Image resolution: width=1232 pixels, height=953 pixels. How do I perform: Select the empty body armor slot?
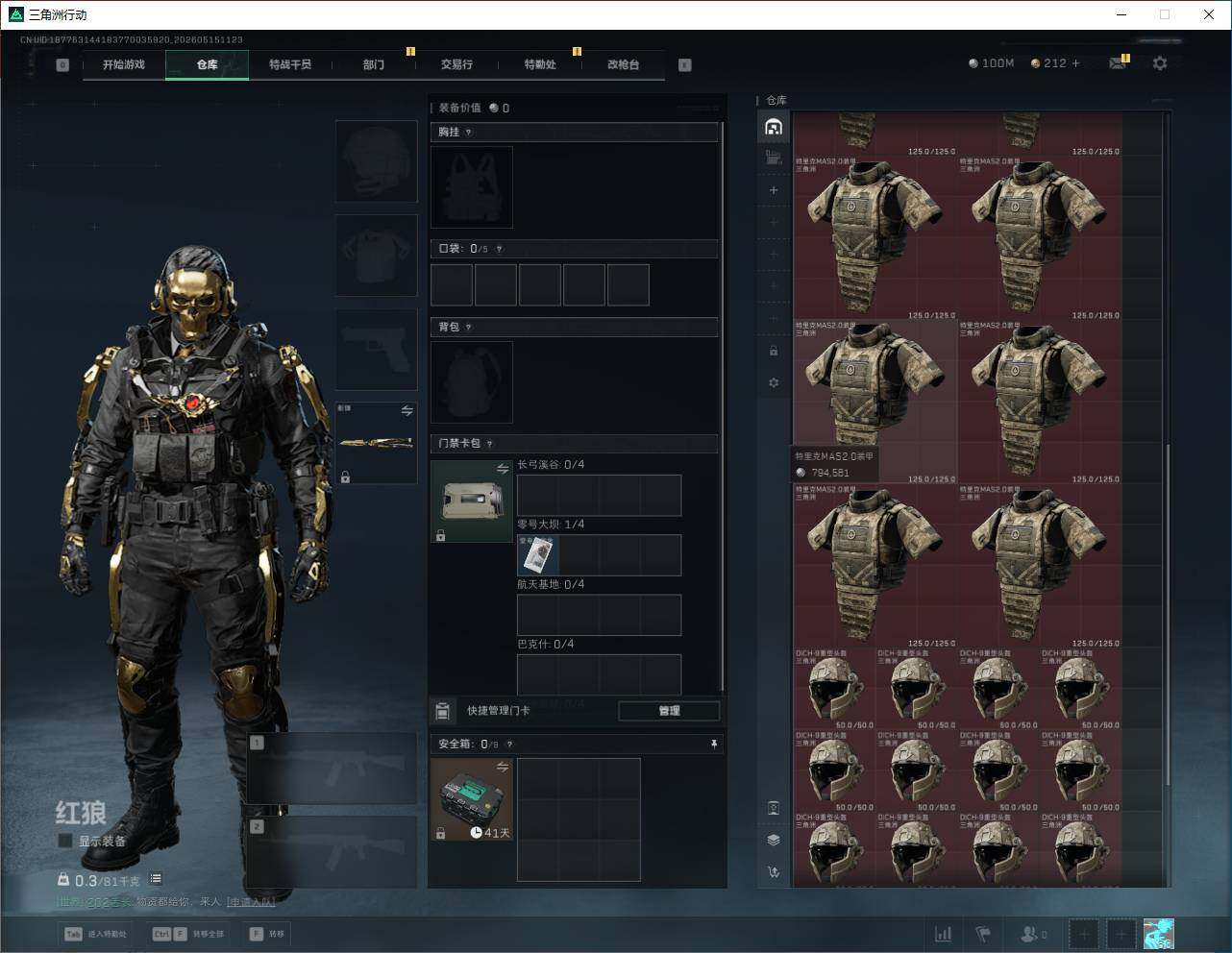[x=376, y=256]
